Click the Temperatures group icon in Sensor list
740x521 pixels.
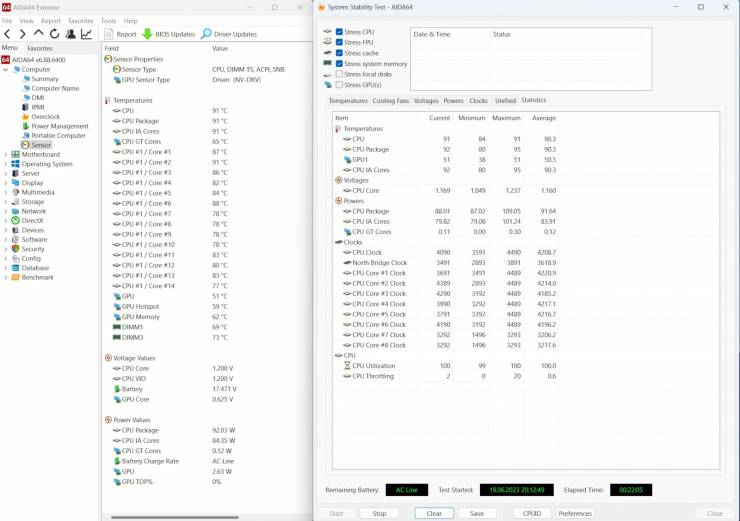108,101
